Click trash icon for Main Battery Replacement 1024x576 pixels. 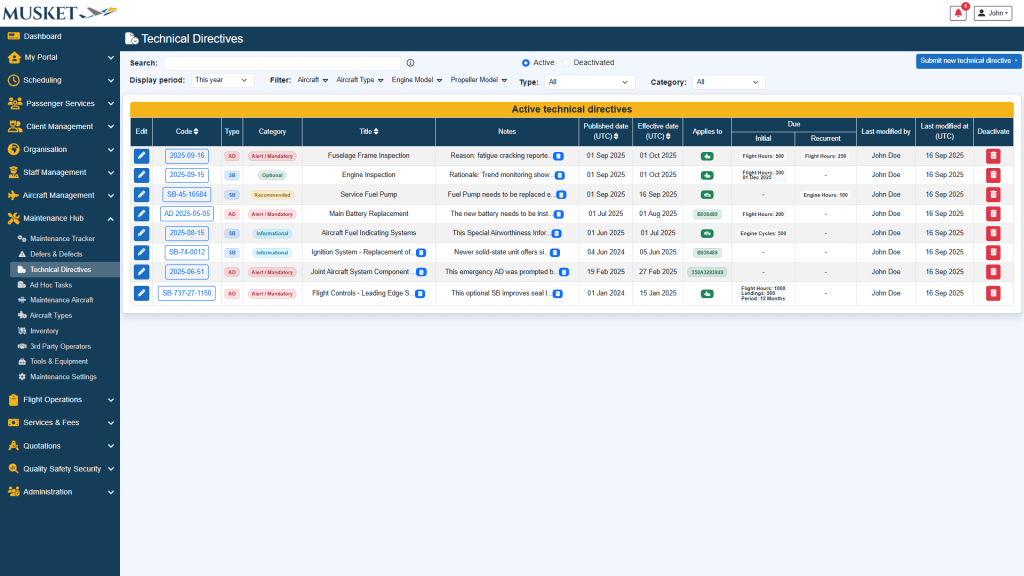pyautogui.click(x=993, y=214)
